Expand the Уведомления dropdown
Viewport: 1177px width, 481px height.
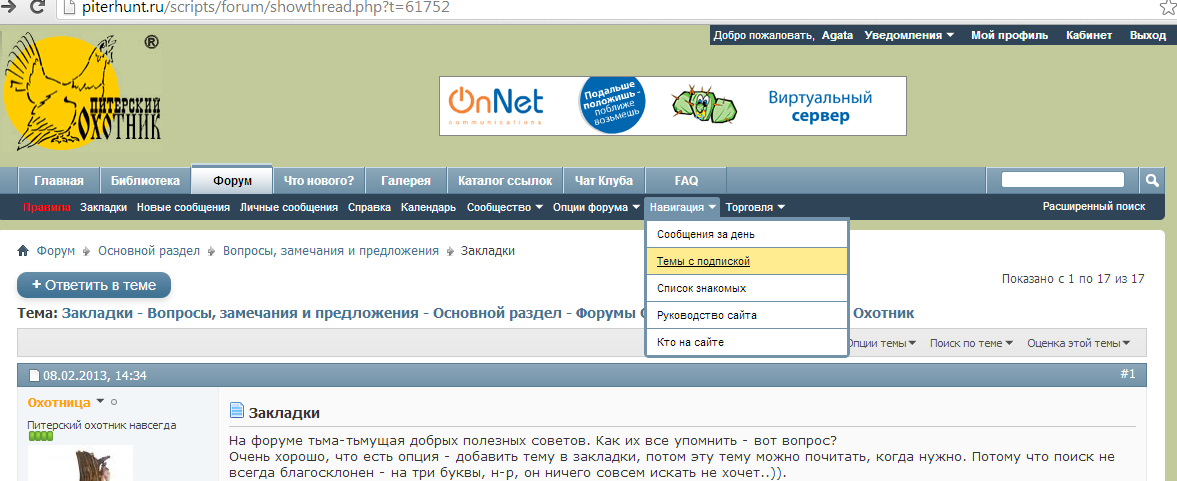tap(908, 35)
